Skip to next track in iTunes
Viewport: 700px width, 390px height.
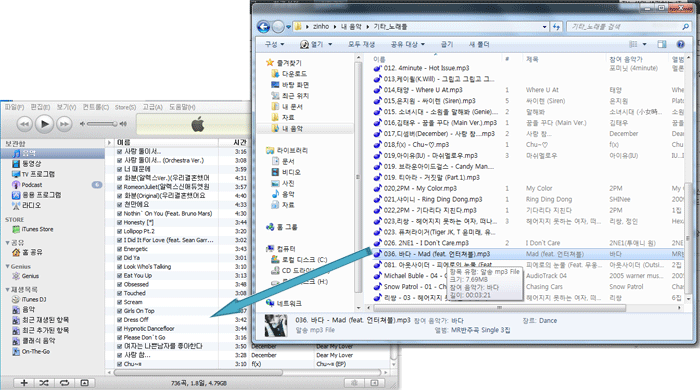pyautogui.click(x=64, y=124)
